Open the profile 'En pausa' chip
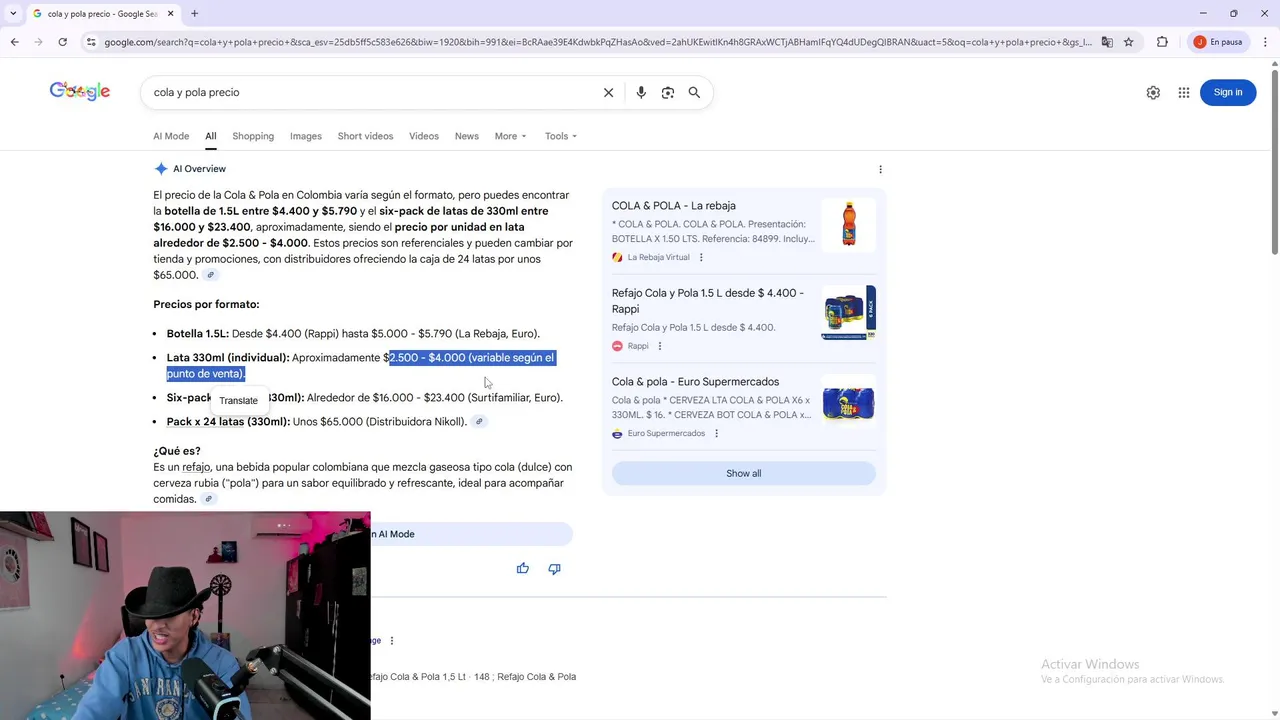Screen dimensions: 1280x720 (x=1218, y=42)
